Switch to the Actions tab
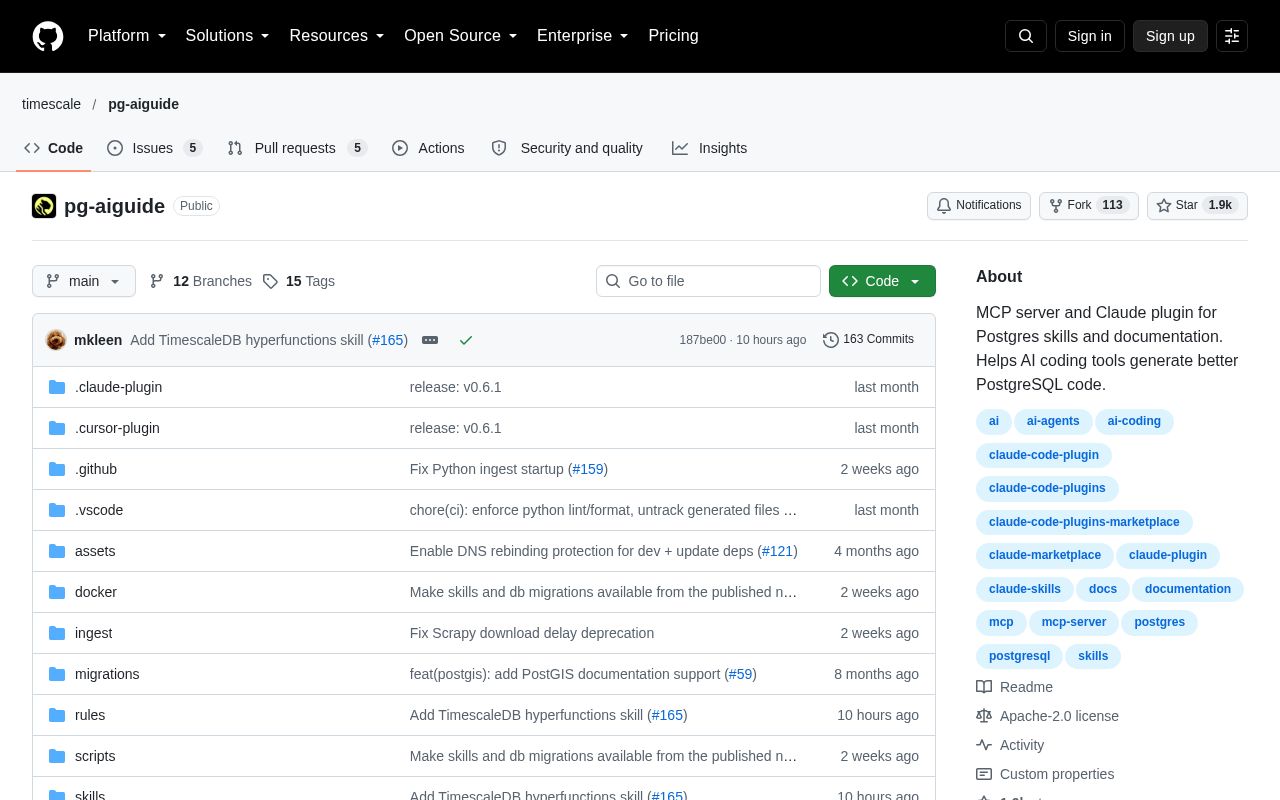Image resolution: width=1280 pixels, height=800 pixels. 428,148
